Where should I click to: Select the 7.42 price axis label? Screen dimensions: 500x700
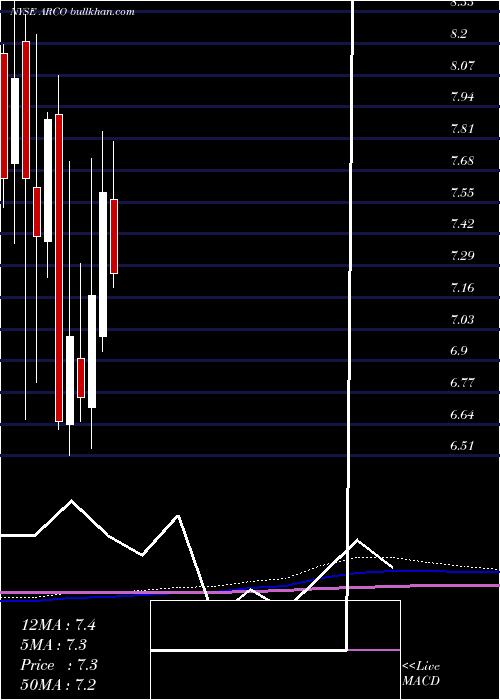pyautogui.click(x=462, y=224)
